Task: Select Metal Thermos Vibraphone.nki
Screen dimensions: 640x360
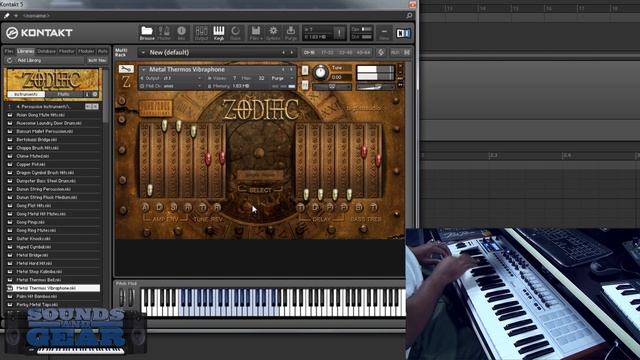Action: (53, 288)
